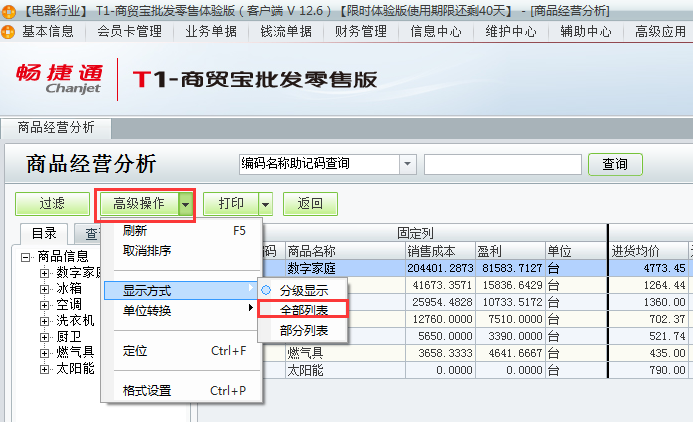Choose 格式设置 from the menu
The image size is (693, 422).
coord(182,391)
